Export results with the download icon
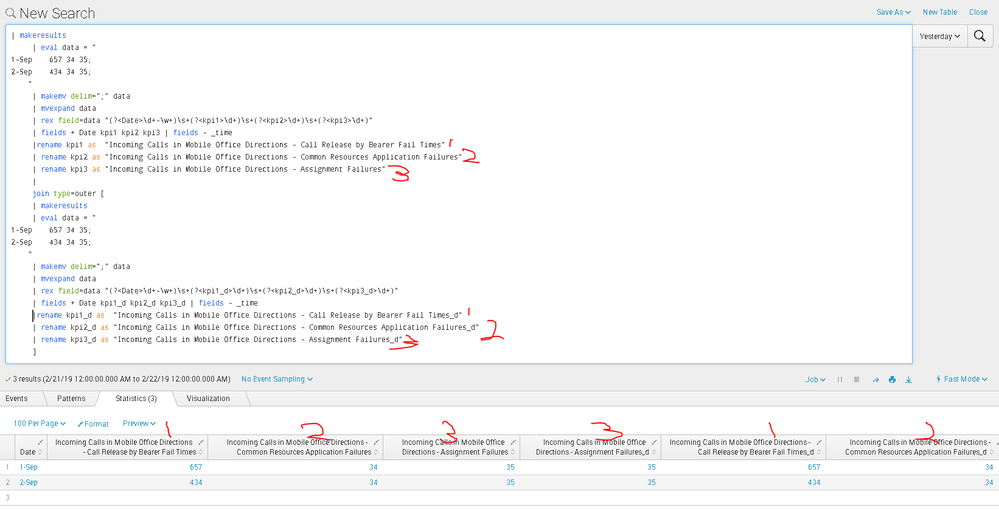Image resolution: width=999 pixels, height=510 pixels. (x=909, y=379)
